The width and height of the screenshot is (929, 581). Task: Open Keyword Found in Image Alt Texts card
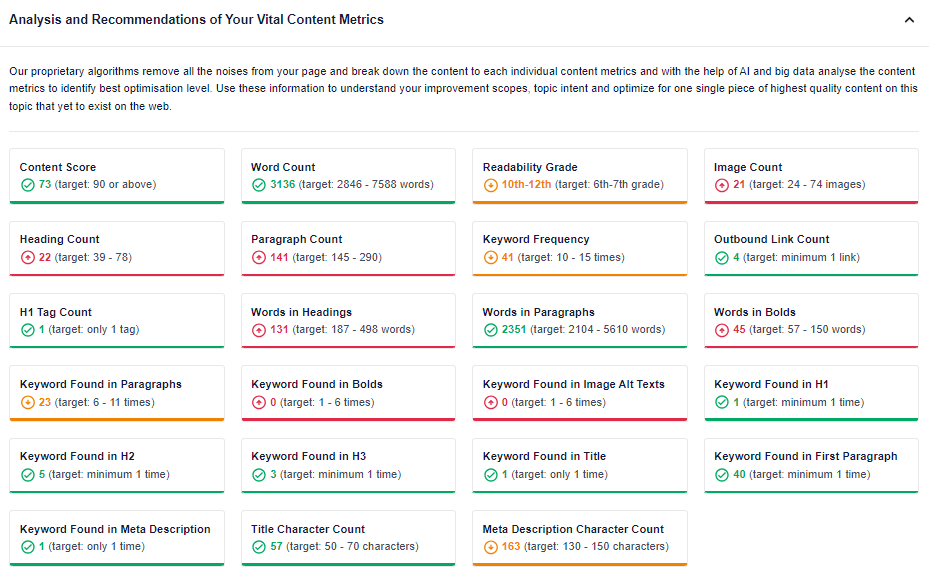(580, 393)
